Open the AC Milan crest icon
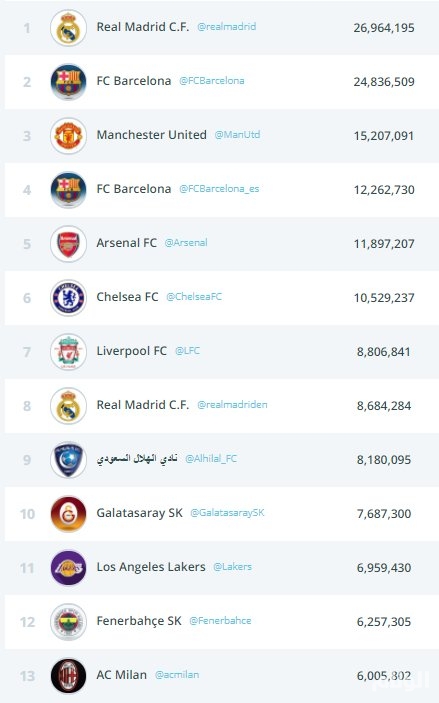The image size is (439, 703). click(68, 676)
